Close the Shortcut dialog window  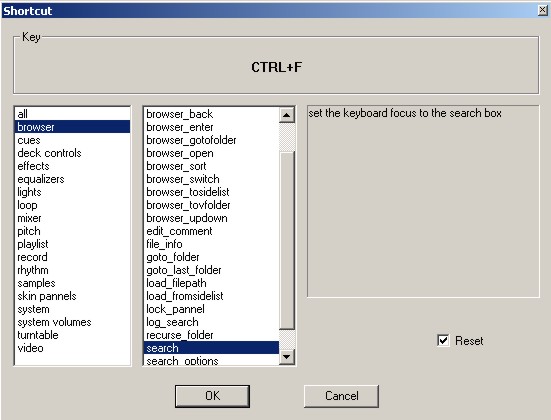[543, 11]
